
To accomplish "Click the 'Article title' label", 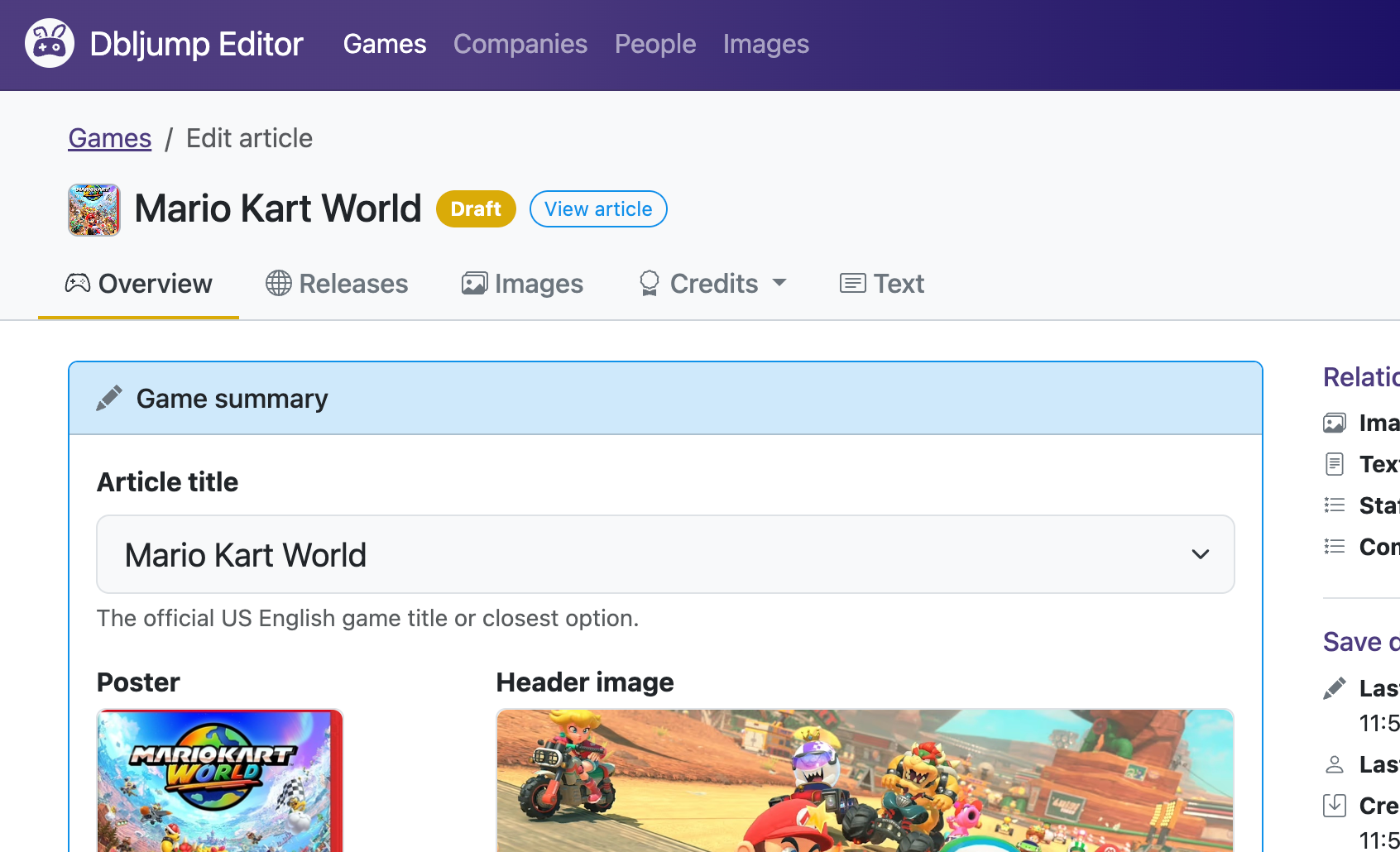I will (167, 482).
